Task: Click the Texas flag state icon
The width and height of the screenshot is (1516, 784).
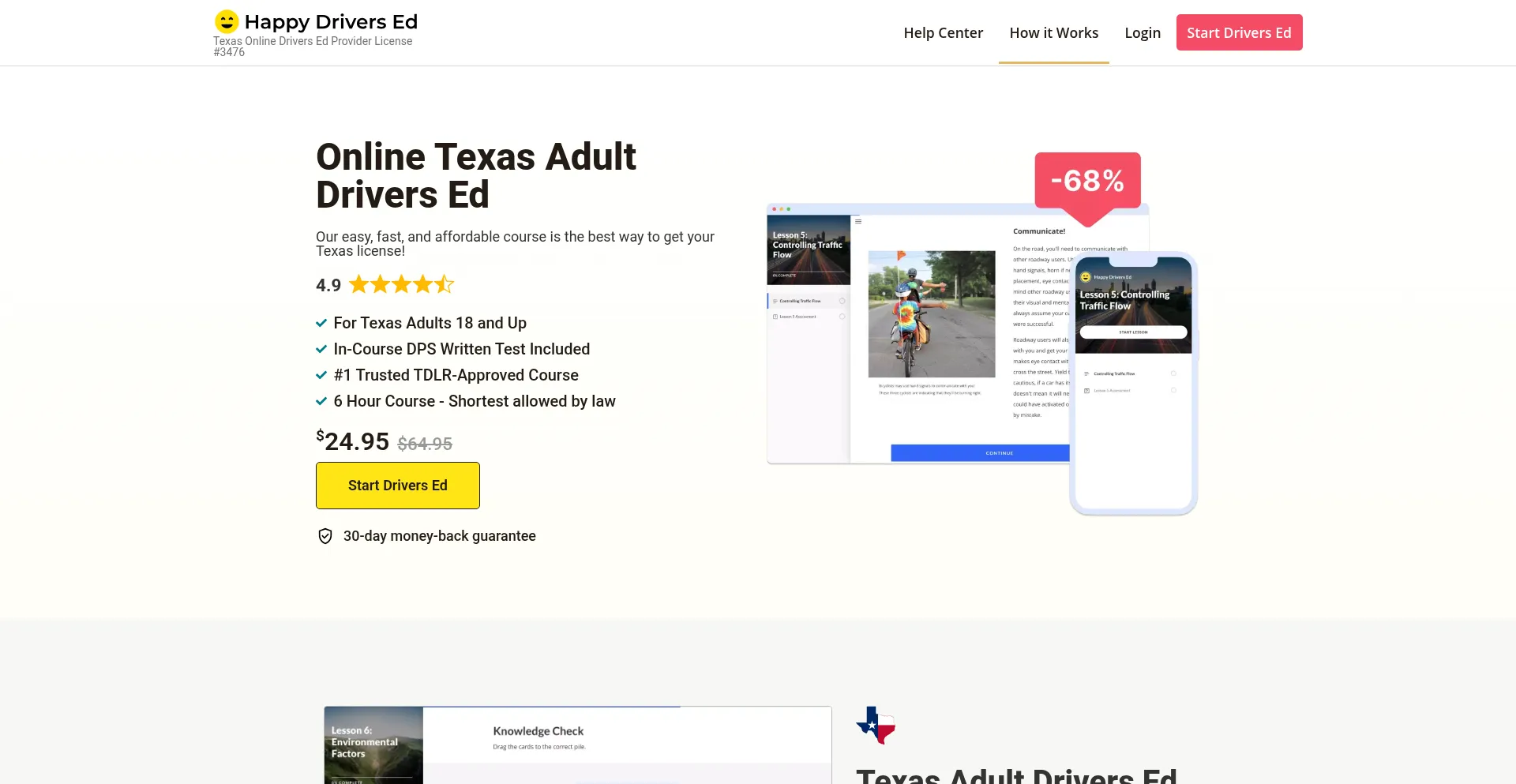Action: click(x=876, y=725)
